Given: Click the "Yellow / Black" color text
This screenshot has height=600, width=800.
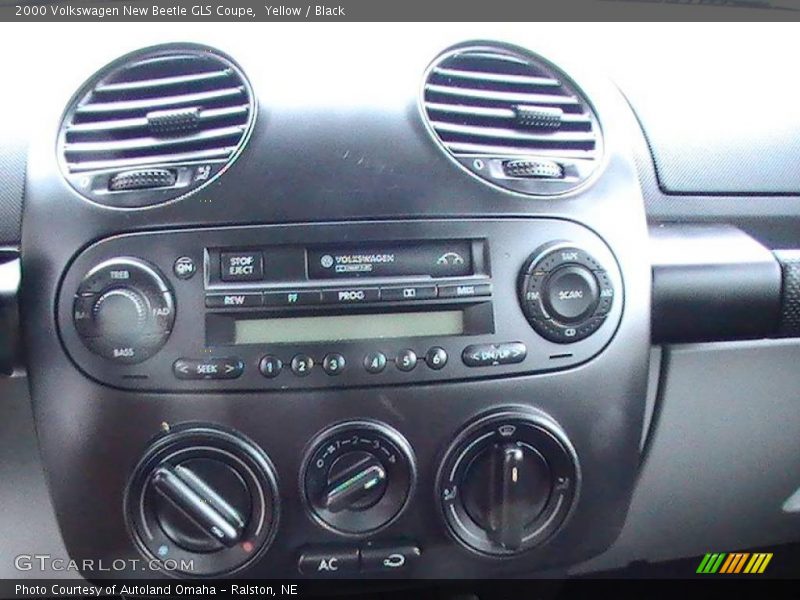Looking at the screenshot, I should point(305,11).
